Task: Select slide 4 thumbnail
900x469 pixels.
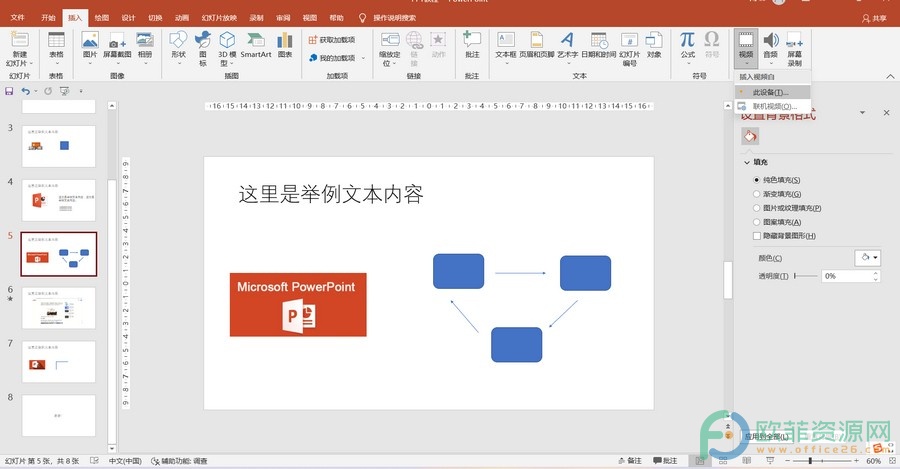Action: pos(59,200)
